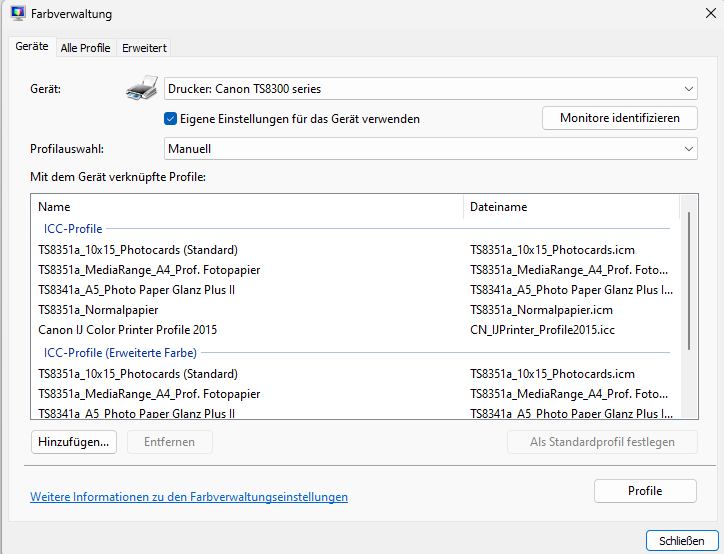Switch to the Alle Profile tab
The image size is (724, 554).
point(85,48)
